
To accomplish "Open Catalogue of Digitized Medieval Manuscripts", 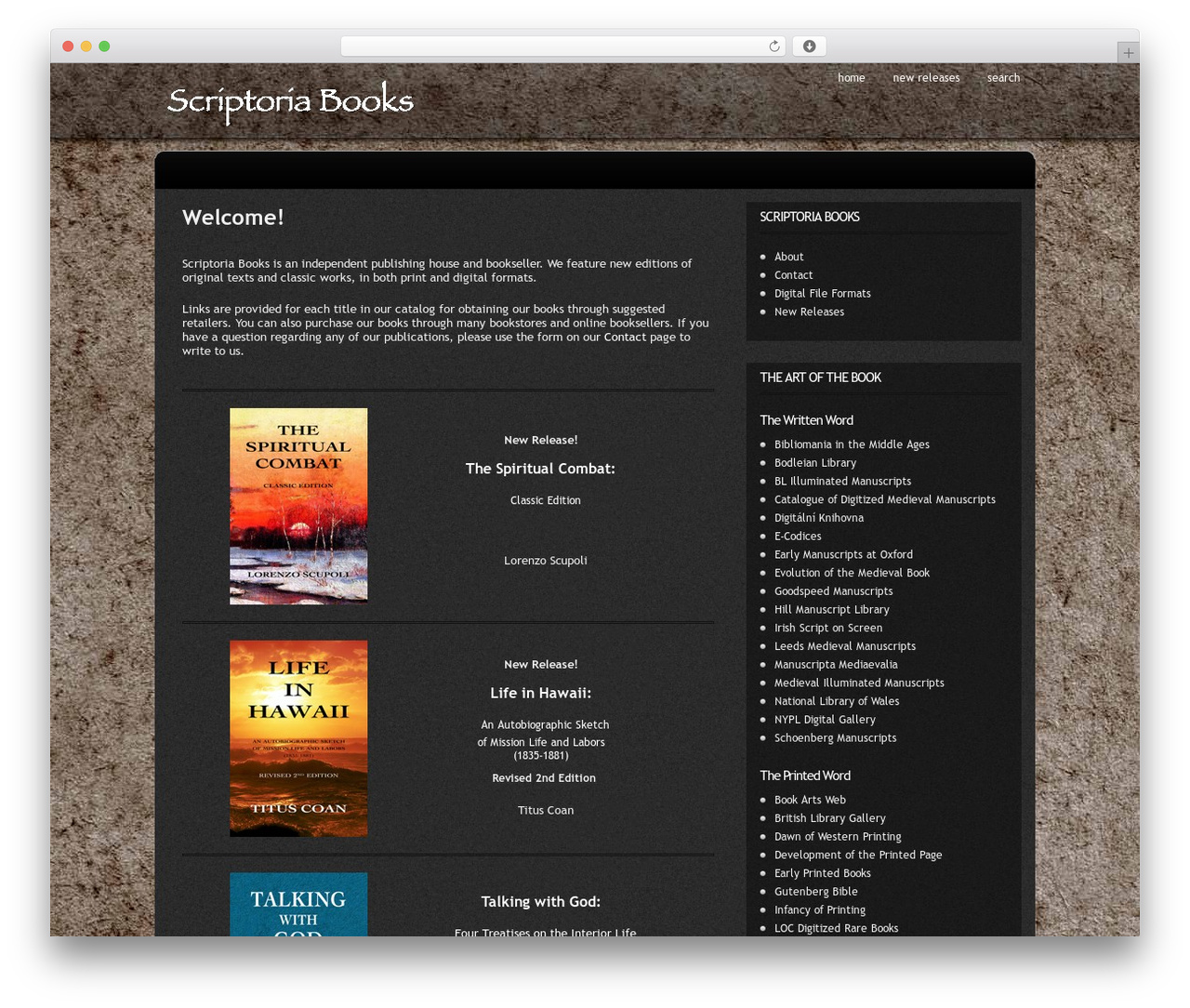I will (885, 499).
